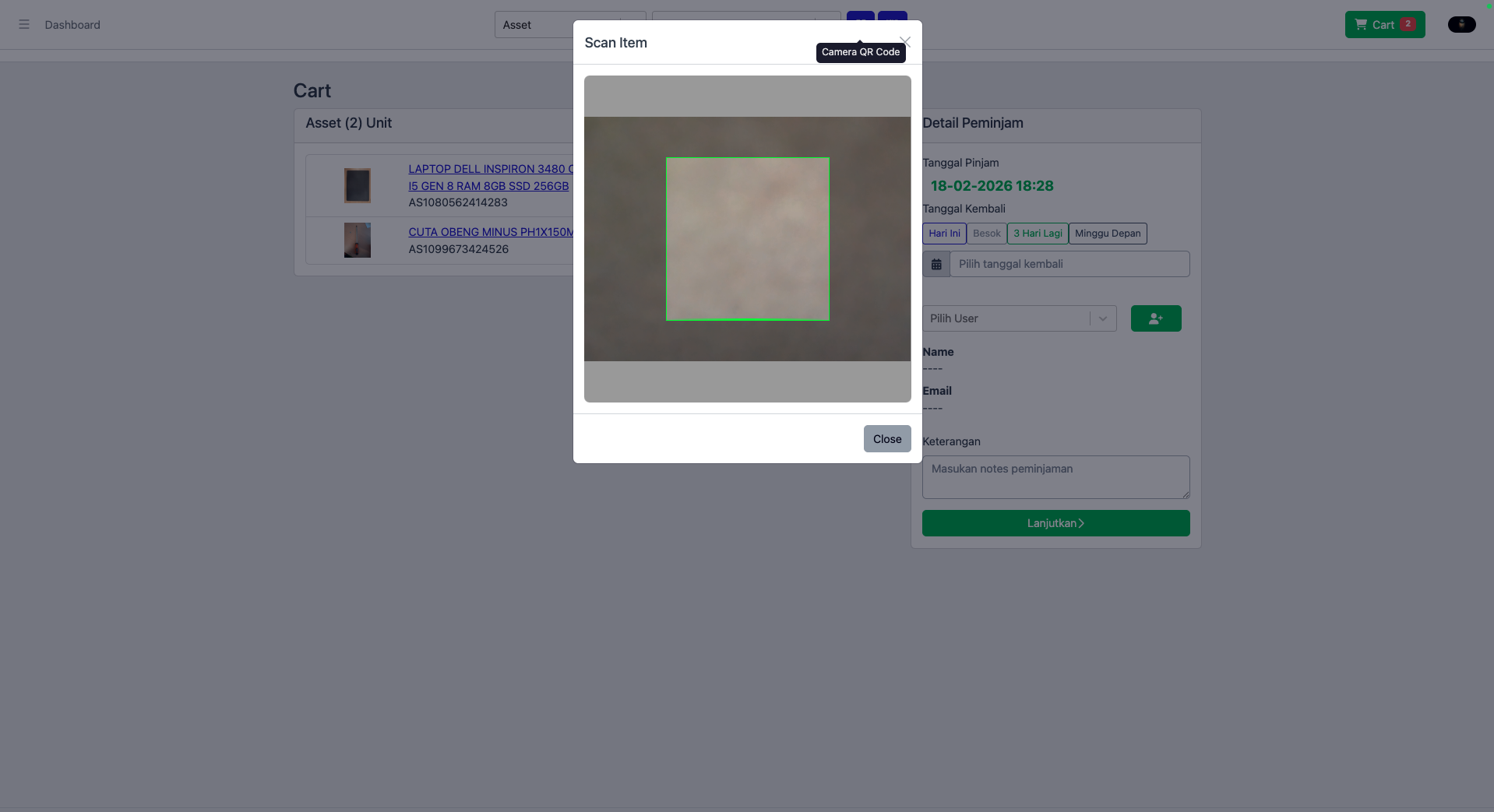
Task: Select the 3 Hari Lagi option
Action: coord(1038,234)
